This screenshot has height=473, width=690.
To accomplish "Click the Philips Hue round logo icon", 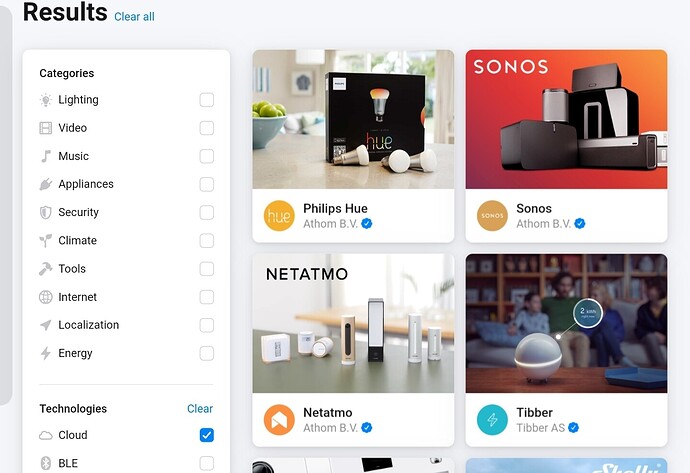I will [279, 216].
